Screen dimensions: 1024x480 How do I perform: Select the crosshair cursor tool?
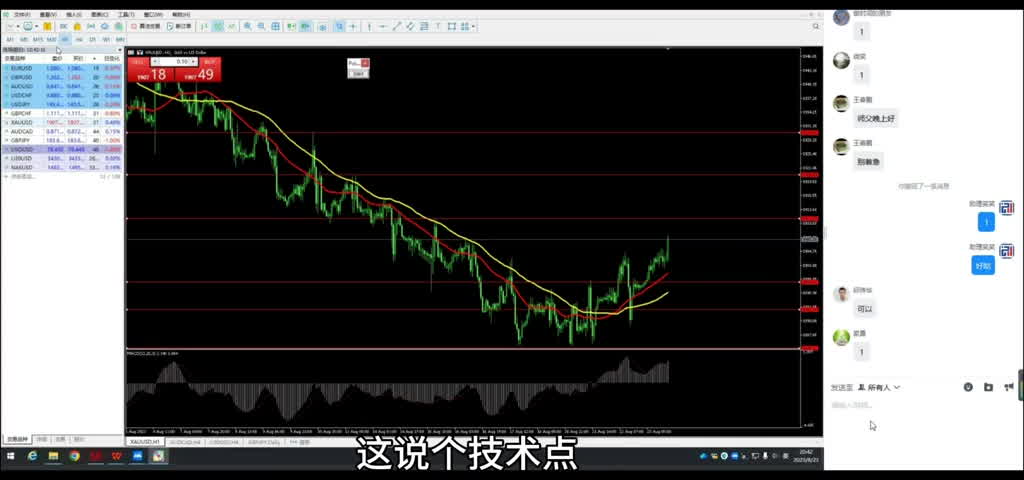352,26
